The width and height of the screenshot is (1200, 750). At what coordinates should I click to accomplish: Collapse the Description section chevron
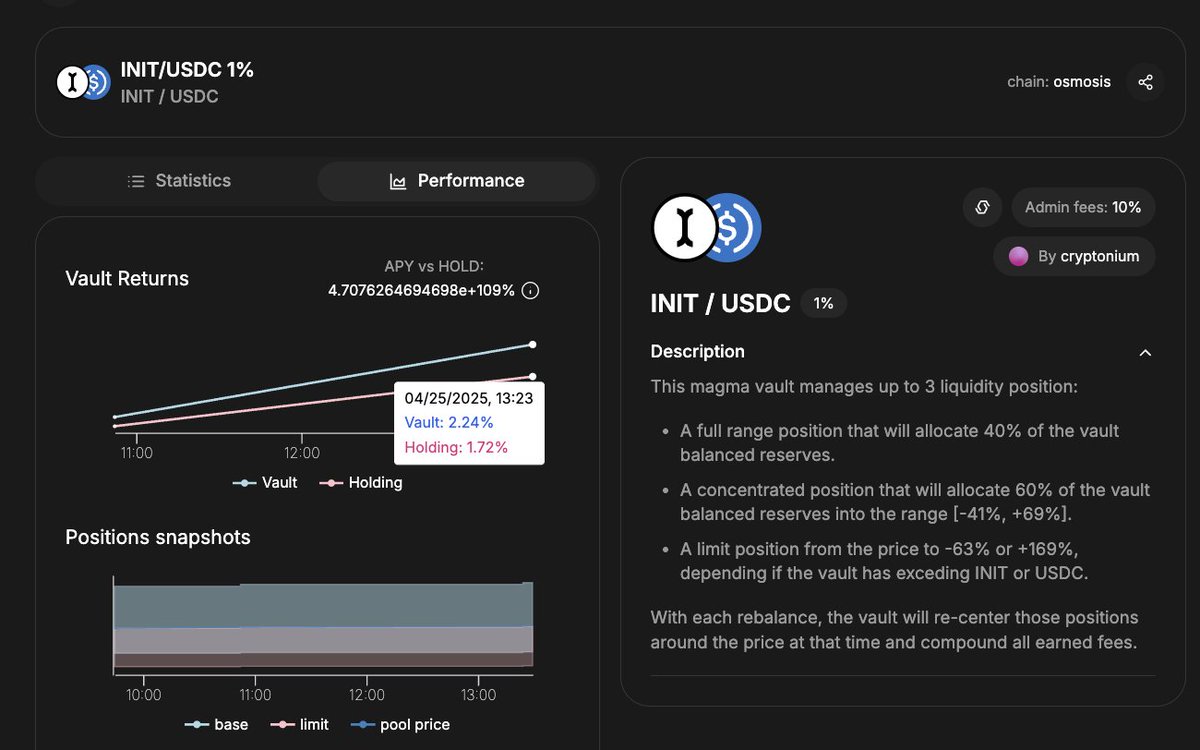pos(1146,352)
